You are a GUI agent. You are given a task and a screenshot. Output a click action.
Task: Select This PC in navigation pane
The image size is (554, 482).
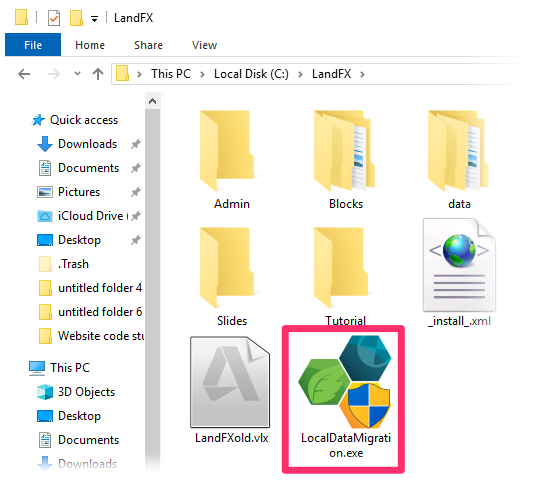70,368
